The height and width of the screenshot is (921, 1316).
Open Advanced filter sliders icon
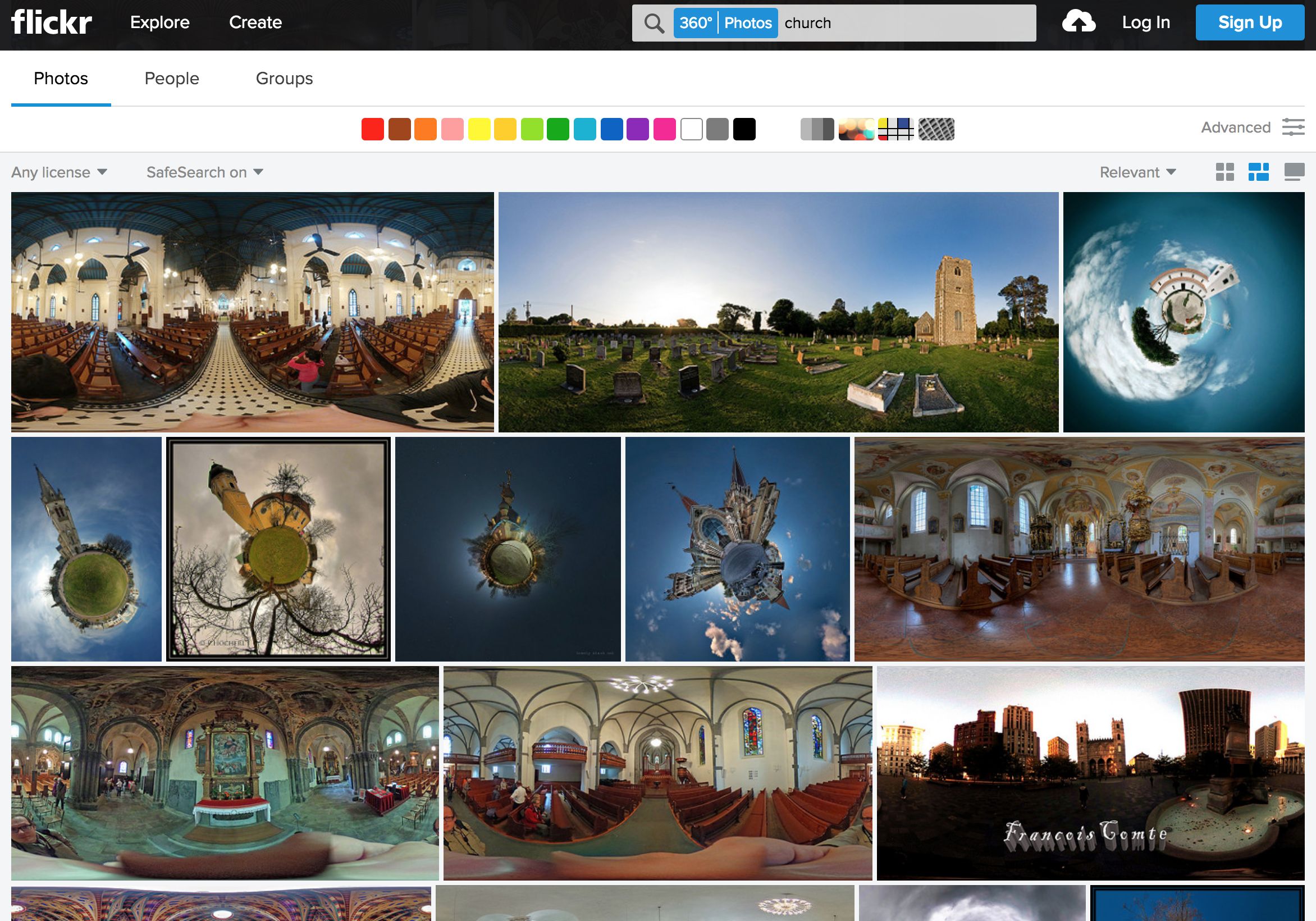[1293, 127]
